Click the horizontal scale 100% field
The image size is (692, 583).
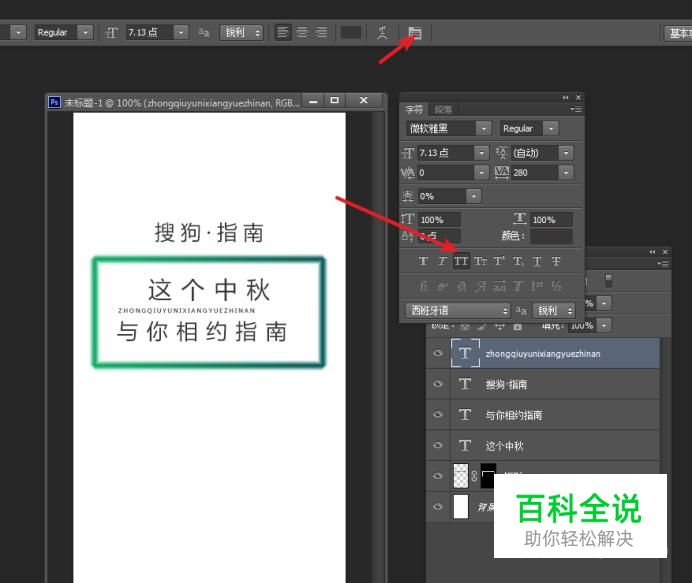(x=551, y=219)
